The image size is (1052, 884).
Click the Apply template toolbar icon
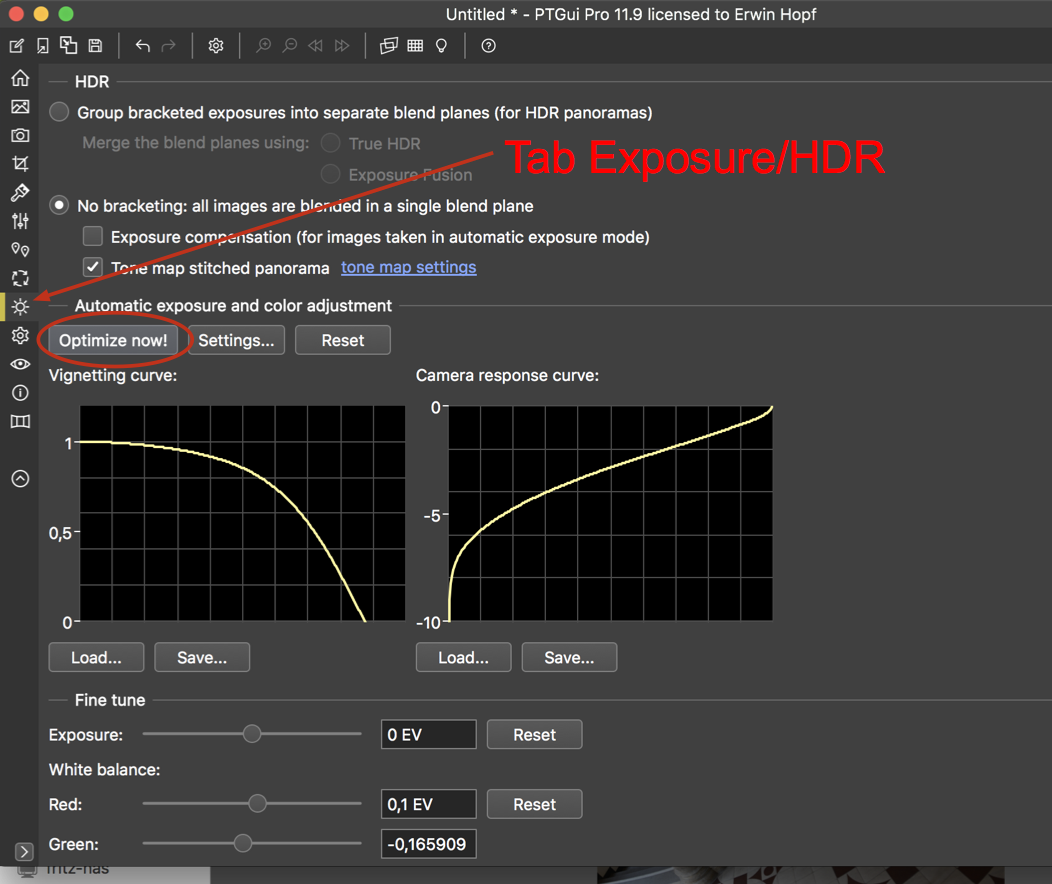pos(68,46)
